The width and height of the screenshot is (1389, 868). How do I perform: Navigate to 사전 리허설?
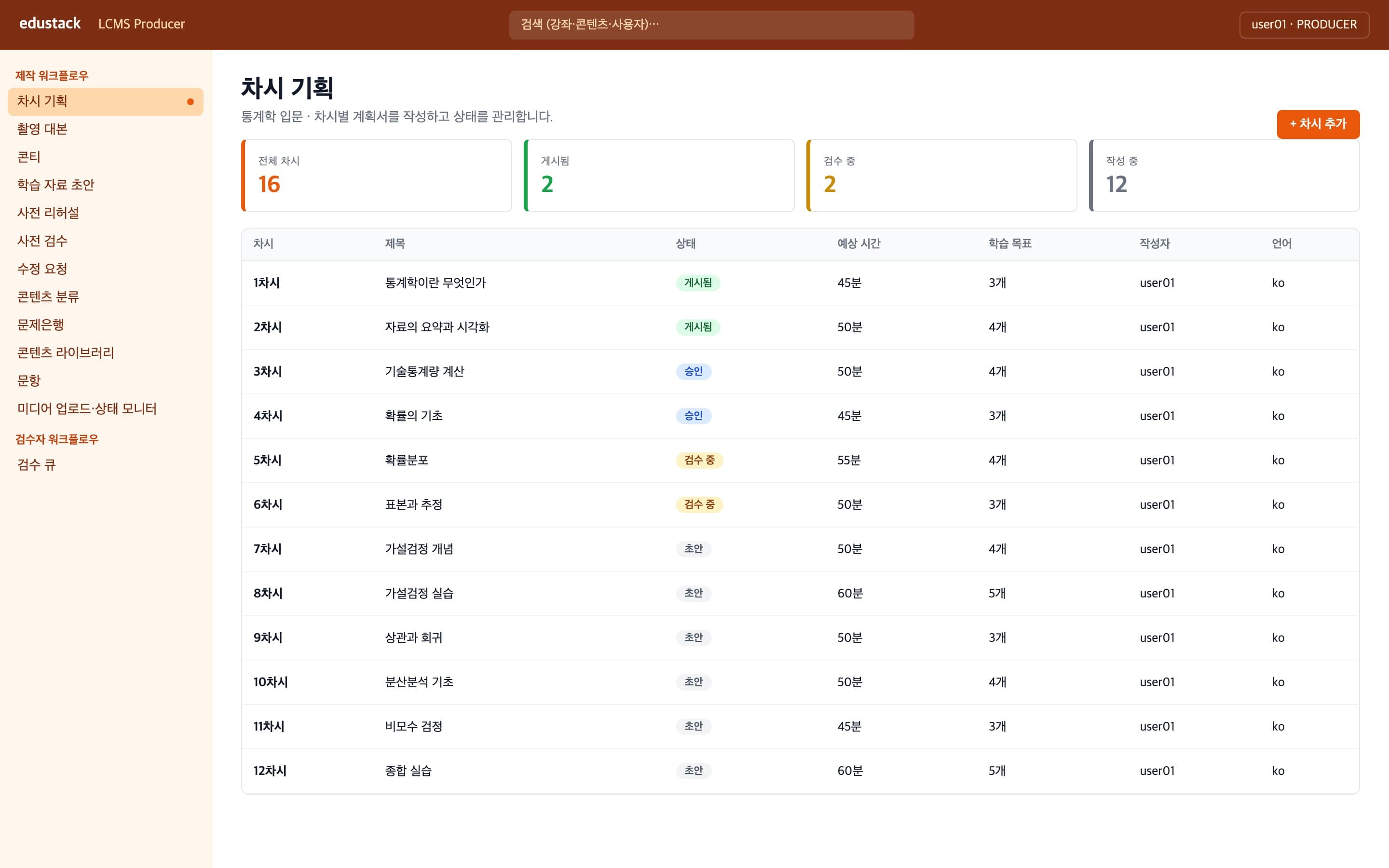pyautogui.click(x=106, y=213)
